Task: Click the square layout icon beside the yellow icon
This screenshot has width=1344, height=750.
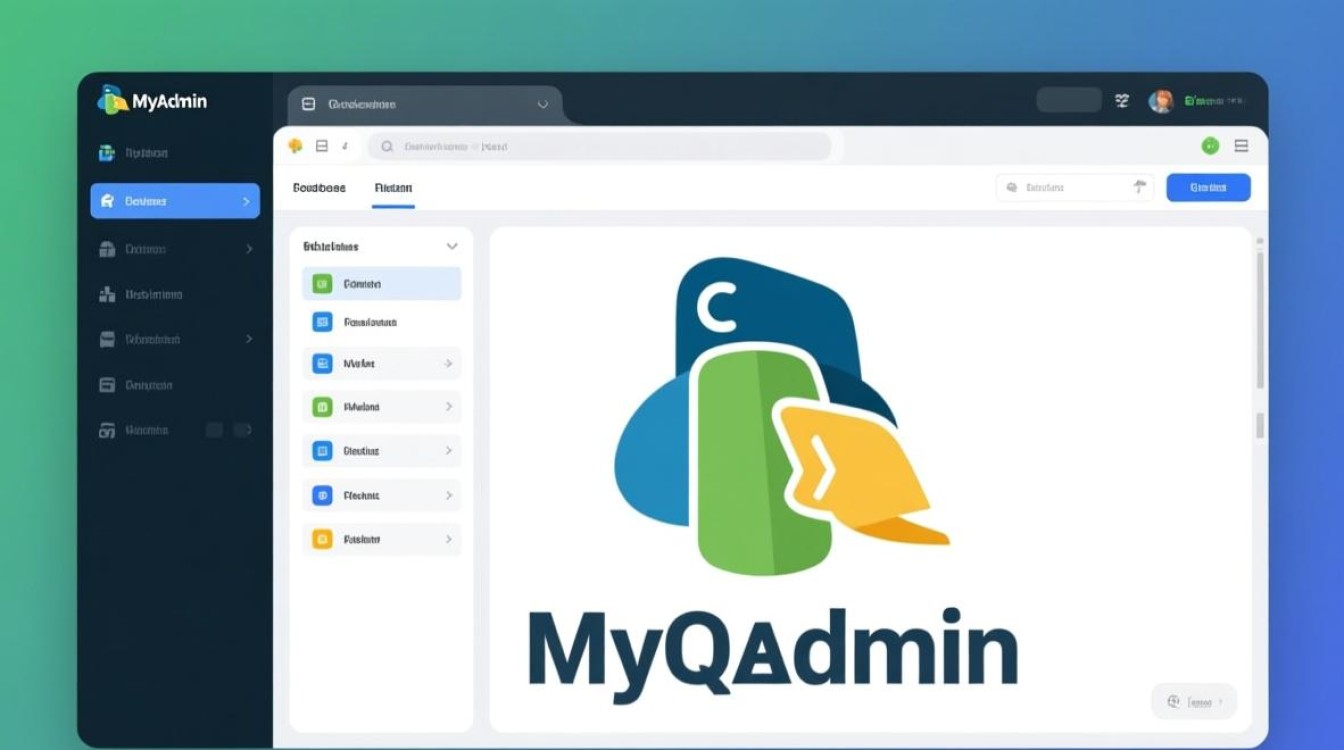Action: [322, 146]
